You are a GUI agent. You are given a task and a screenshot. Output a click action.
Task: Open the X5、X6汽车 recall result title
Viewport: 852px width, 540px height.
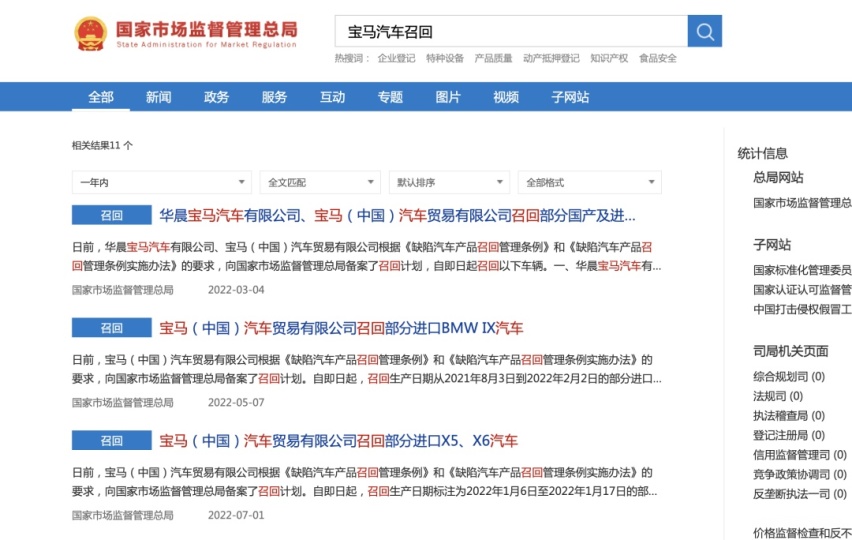pyautogui.click(x=338, y=441)
